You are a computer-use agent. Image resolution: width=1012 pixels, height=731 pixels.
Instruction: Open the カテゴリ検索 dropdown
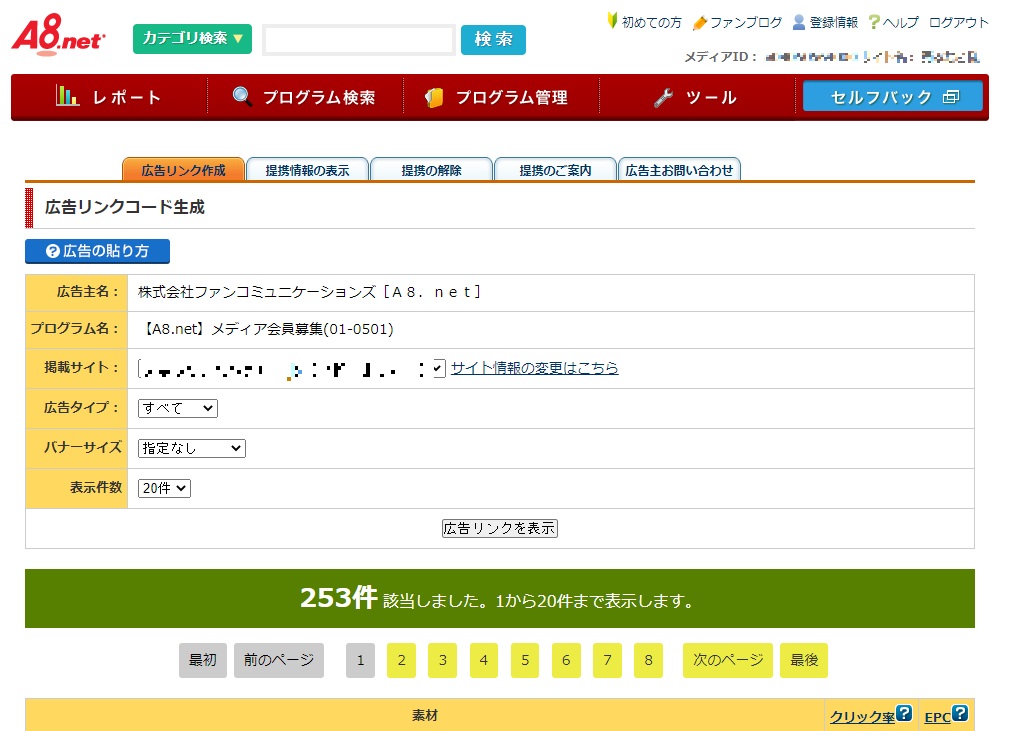click(x=192, y=39)
